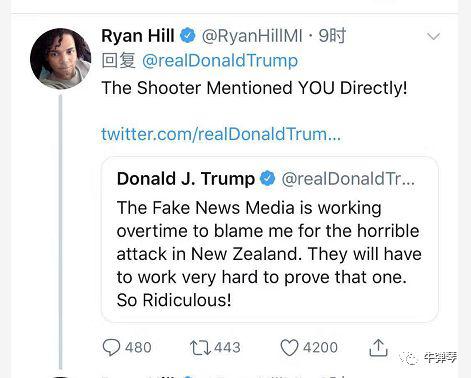Open the twitter.com/realDonaldTrum... link
471x378 pixels.
pyautogui.click(x=221, y=134)
